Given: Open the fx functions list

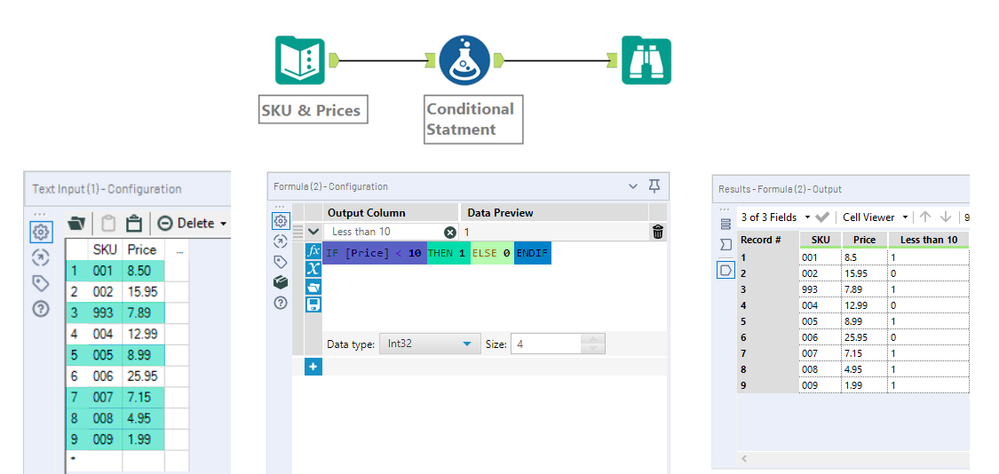Looking at the screenshot, I should coord(313,250).
